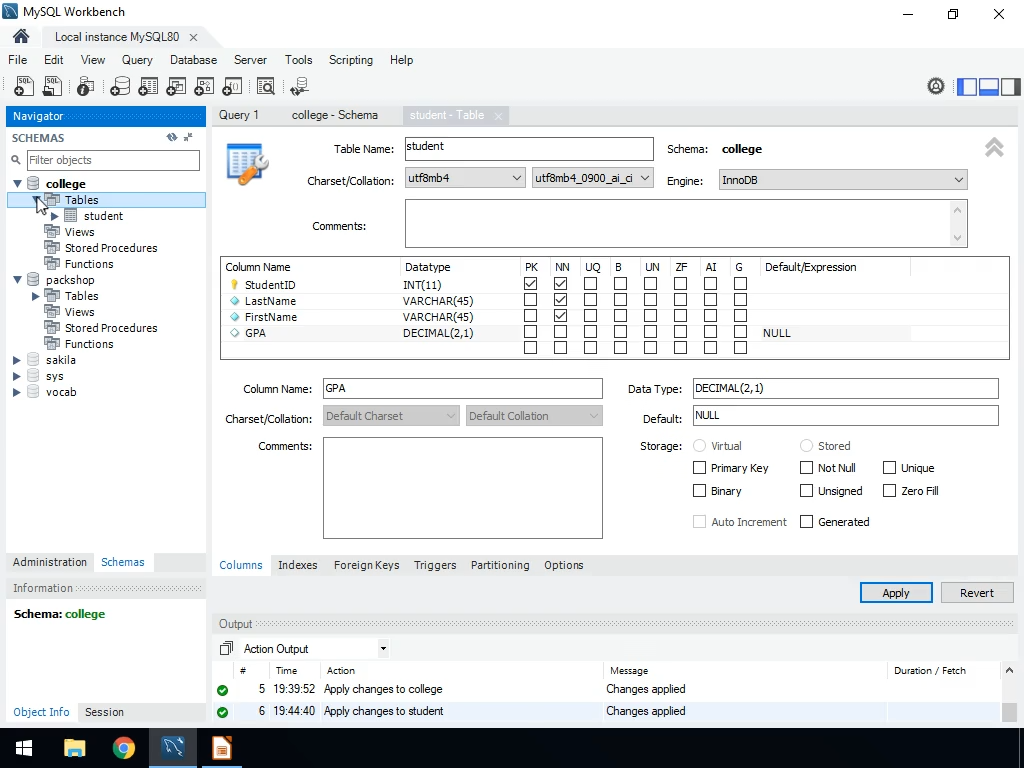Open preferences gear icon in toolbar
The height and width of the screenshot is (768, 1024).
point(936,87)
